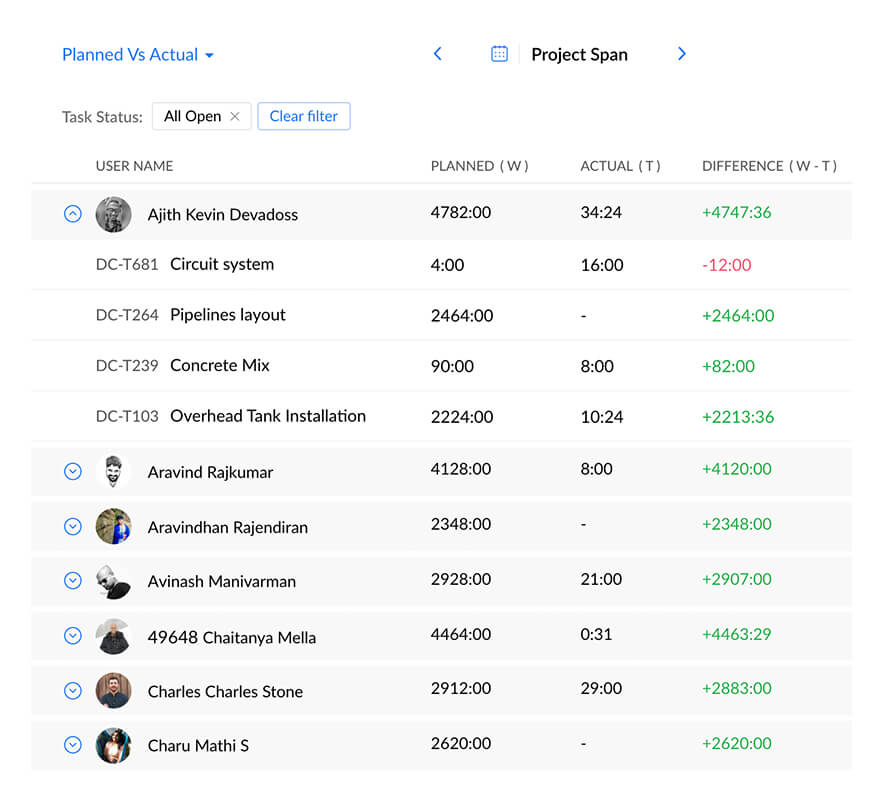Expand Aravind Rajkumar's row

[x=72, y=472]
